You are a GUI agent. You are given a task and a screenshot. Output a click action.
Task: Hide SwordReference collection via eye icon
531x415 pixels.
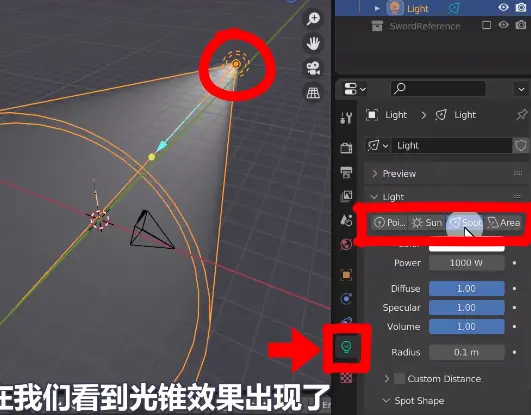tap(503, 25)
